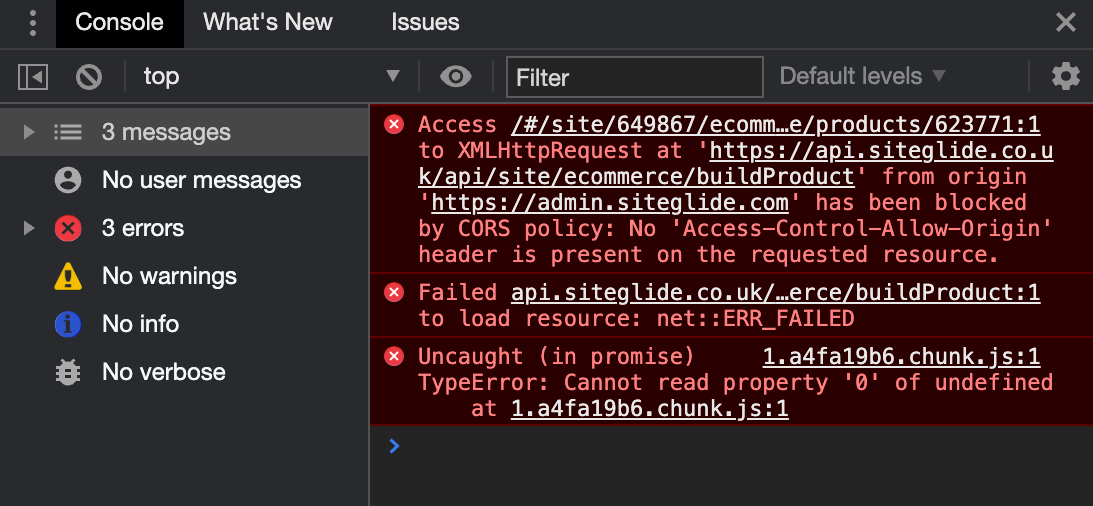
Task: Open the Default levels dropdown
Action: click(x=862, y=76)
